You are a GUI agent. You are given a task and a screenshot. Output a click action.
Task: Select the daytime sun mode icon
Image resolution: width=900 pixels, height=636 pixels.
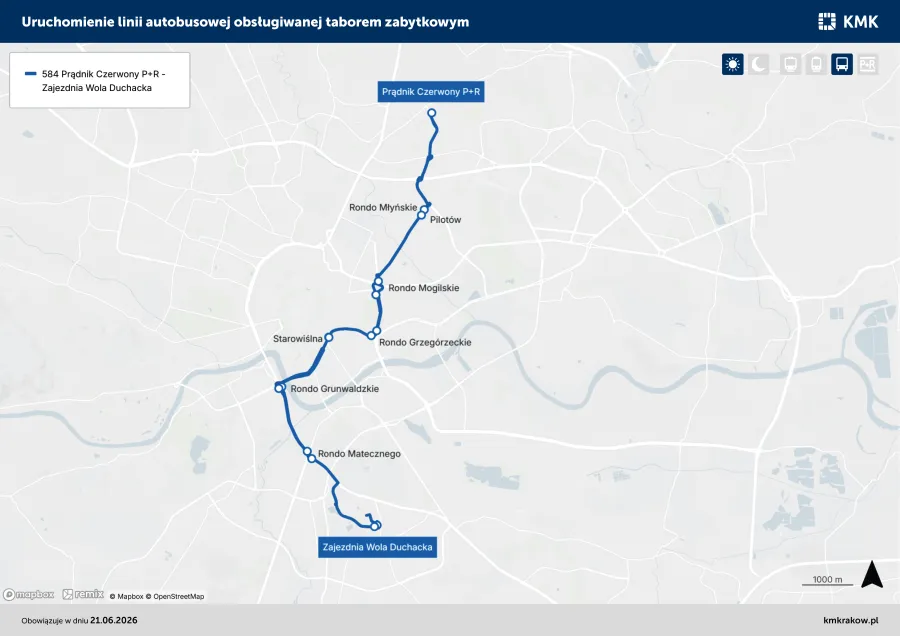coord(732,64)
